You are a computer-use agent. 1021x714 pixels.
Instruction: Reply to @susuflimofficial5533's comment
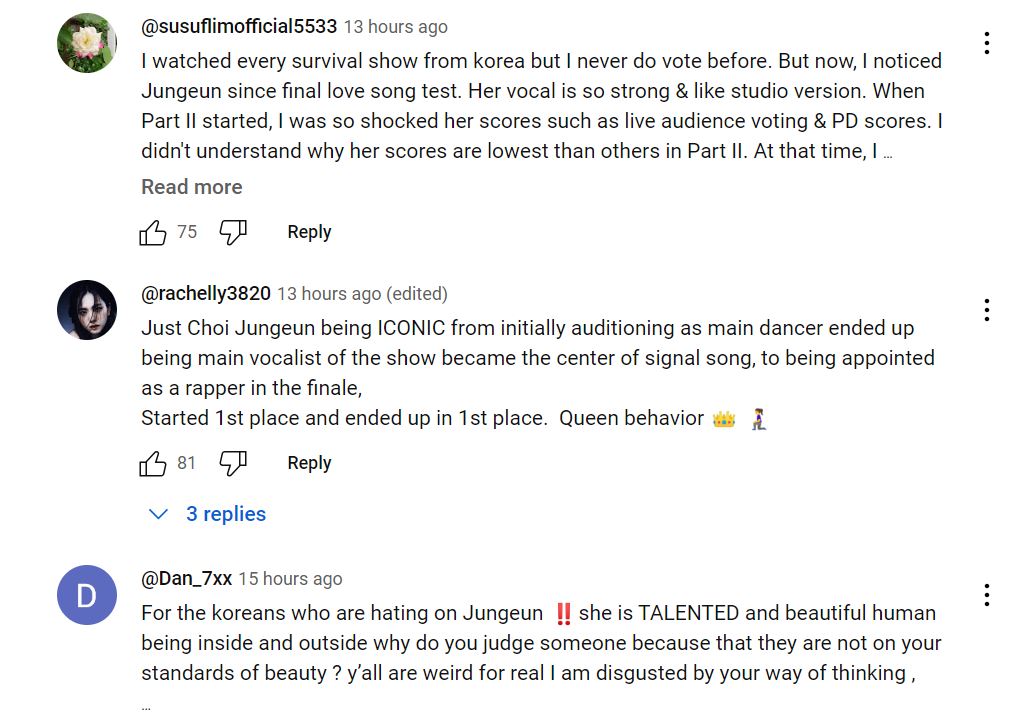click(309, 232)
